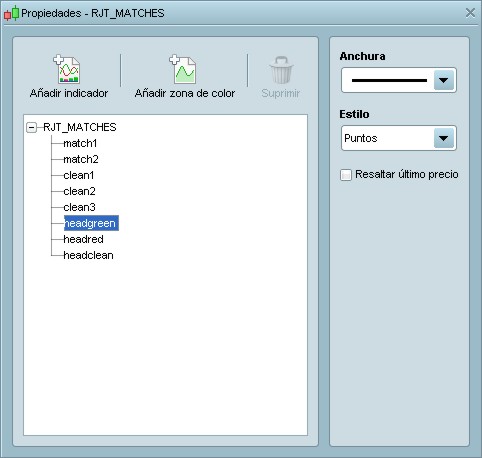
Task: Select clean1 tree entry
Action: coord(79,175)
